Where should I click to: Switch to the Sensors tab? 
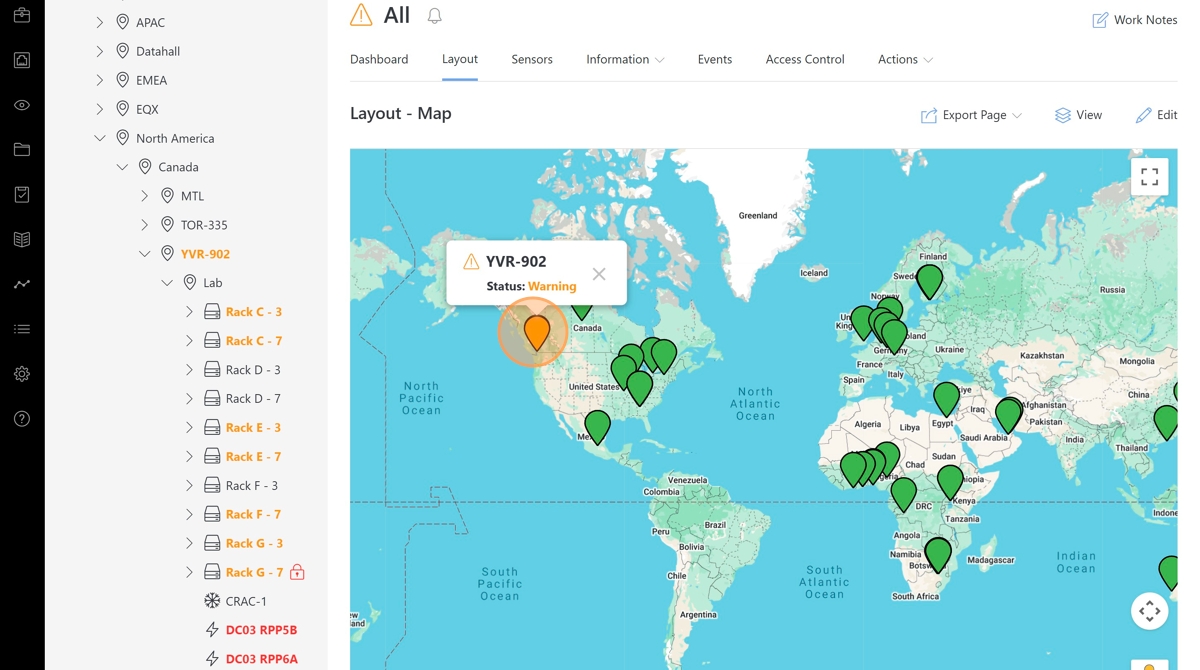532,60
